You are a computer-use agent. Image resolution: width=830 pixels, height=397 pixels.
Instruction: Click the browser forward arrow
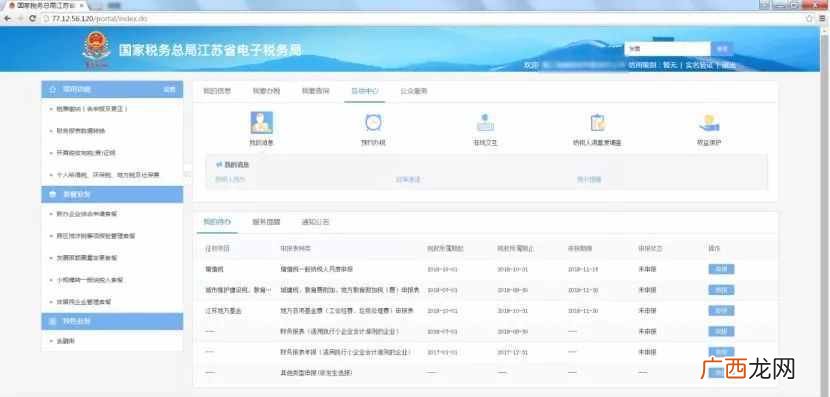click(x=20, y=19)
